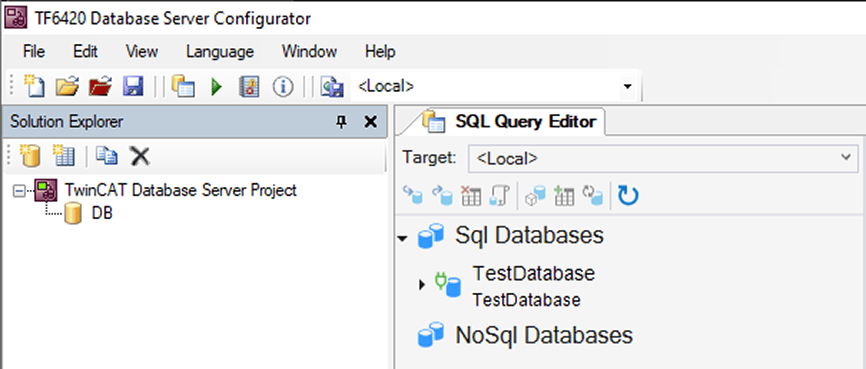Click the red folder icon in the toolbar
This screenshot has height=369, width=866.
click(x=100, y=87)
